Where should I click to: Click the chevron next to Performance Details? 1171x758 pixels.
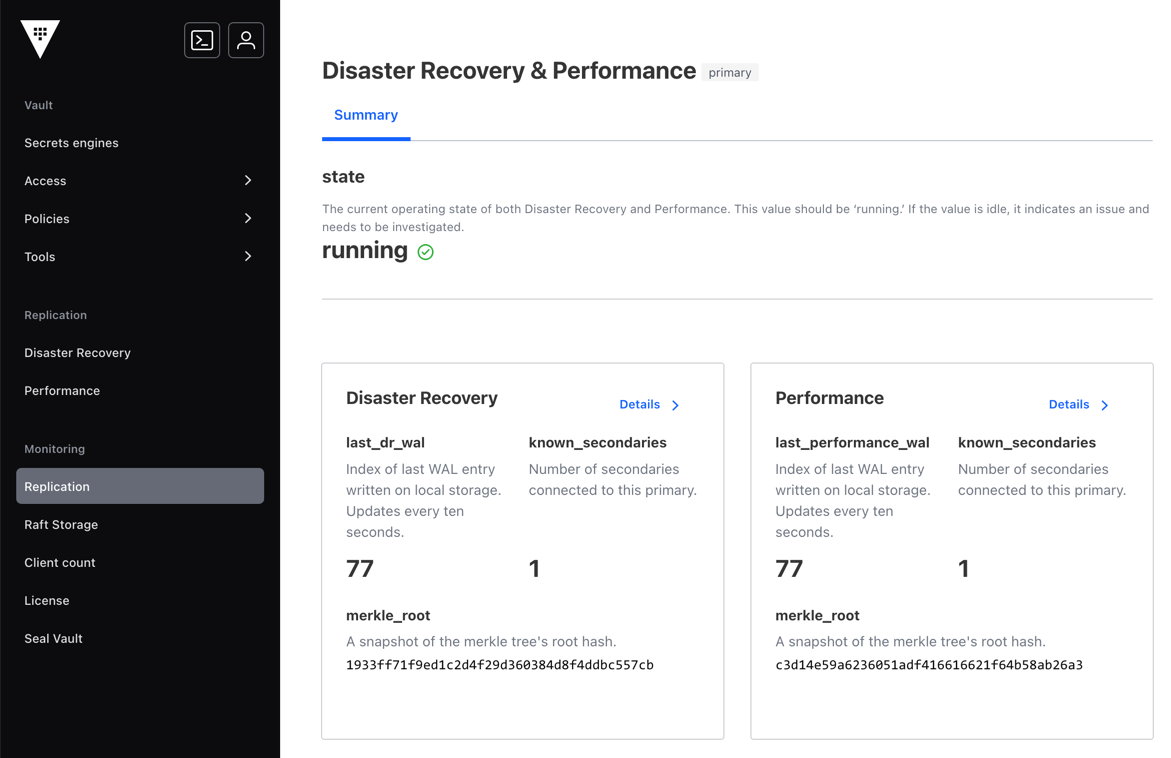tap(1105, 405)
